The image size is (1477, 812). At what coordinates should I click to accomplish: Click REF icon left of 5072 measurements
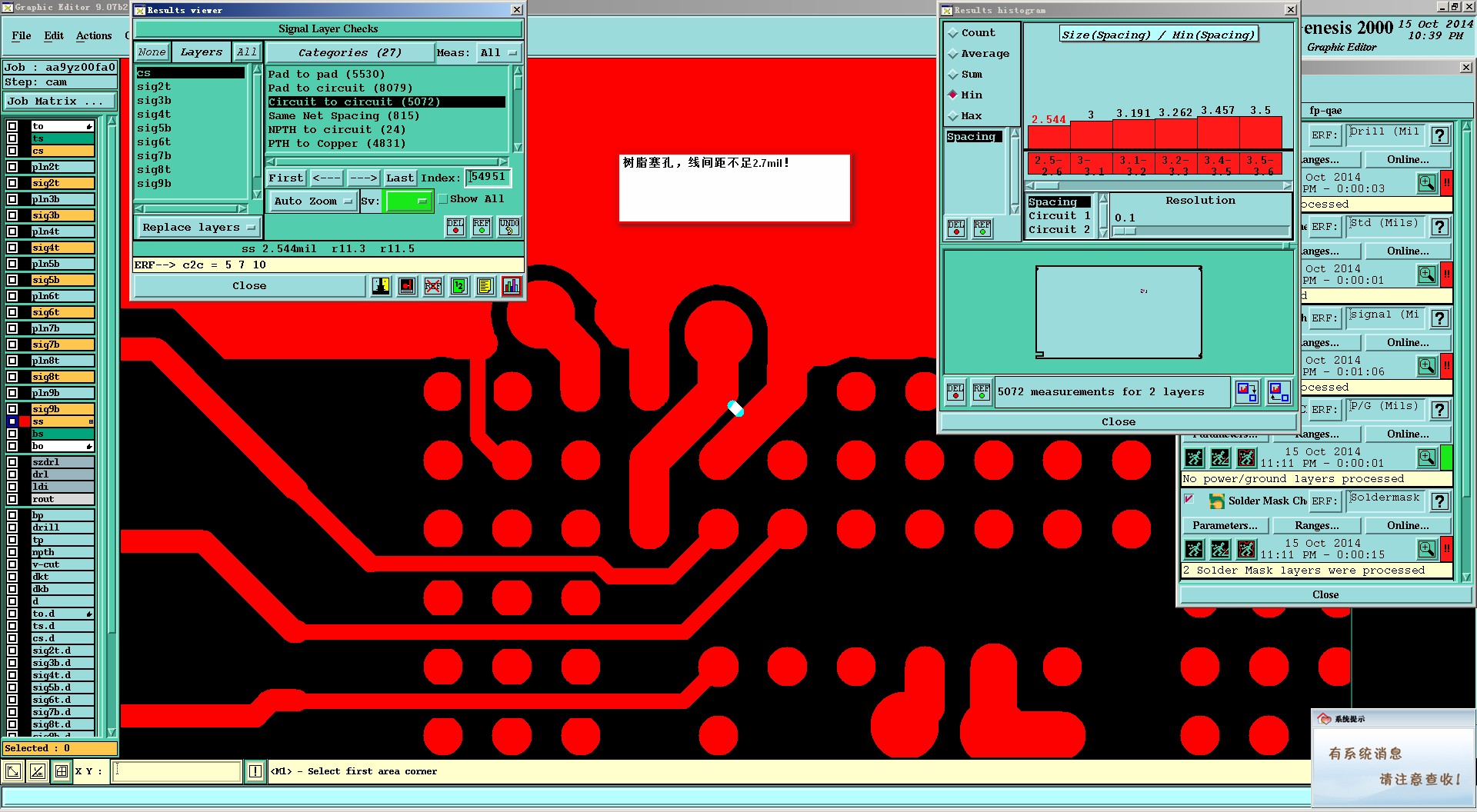(982, 392)
